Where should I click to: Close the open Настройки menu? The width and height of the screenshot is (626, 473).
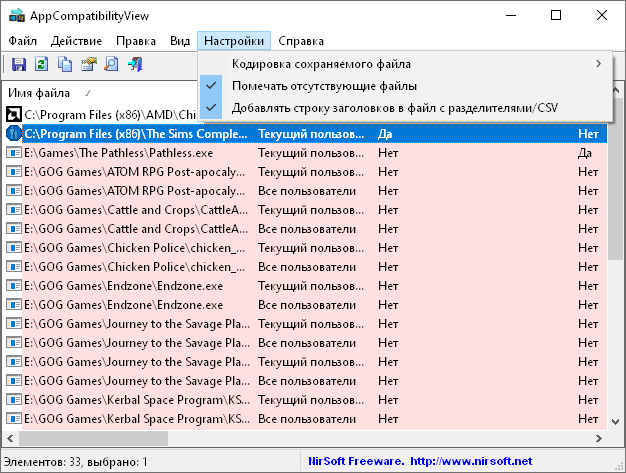[234, 41]
